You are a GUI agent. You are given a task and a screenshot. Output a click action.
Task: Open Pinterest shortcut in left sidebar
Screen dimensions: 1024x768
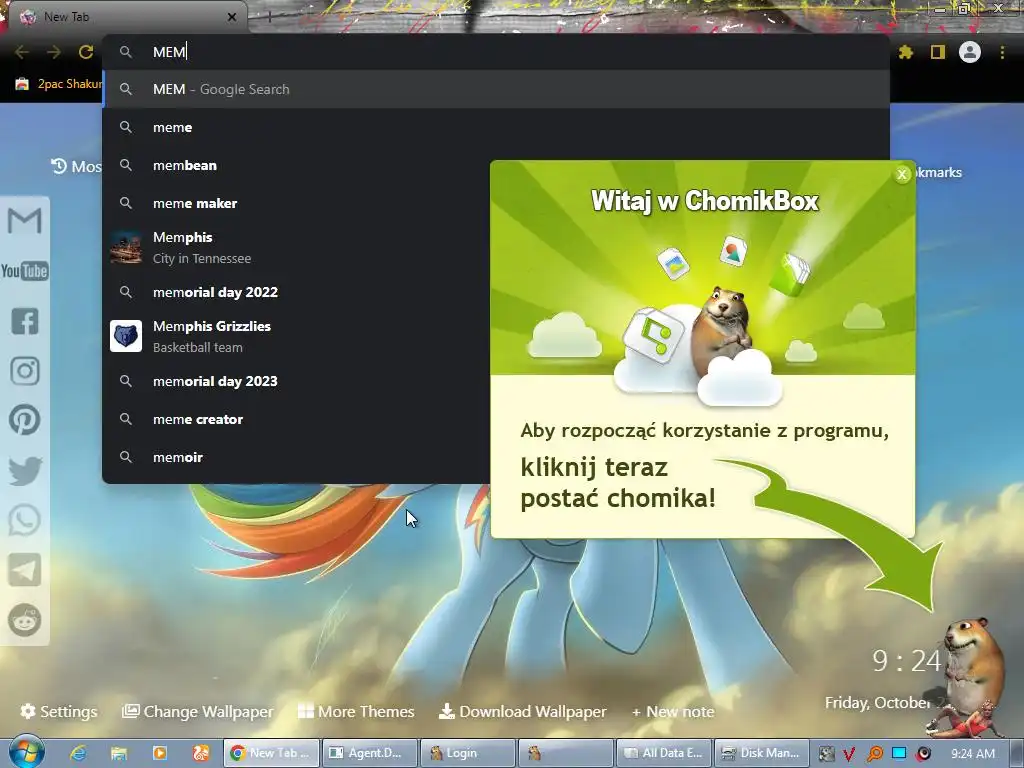(25, 420)
